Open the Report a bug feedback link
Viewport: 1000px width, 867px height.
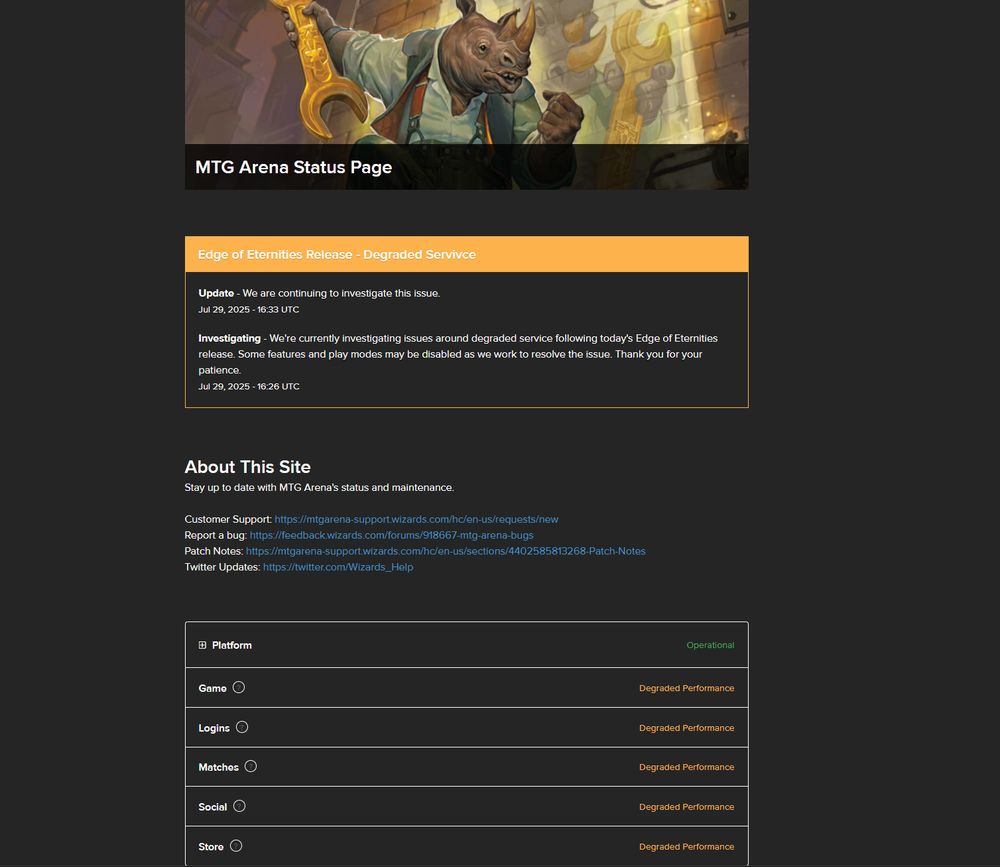coord(392,535)
